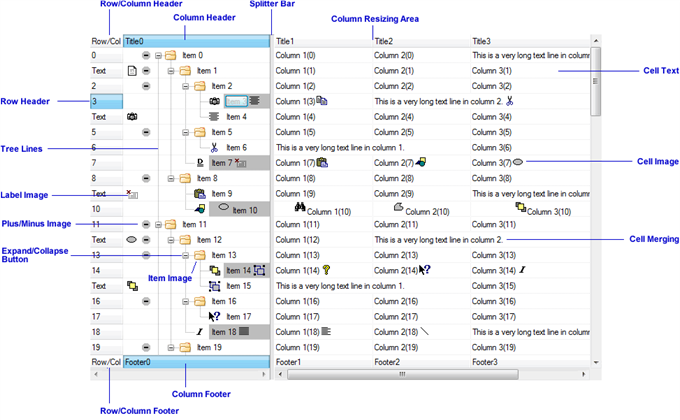Click the help cursor icon beside Item 17
The width and height of the screenshot is (680, 420).
(214, 317)
